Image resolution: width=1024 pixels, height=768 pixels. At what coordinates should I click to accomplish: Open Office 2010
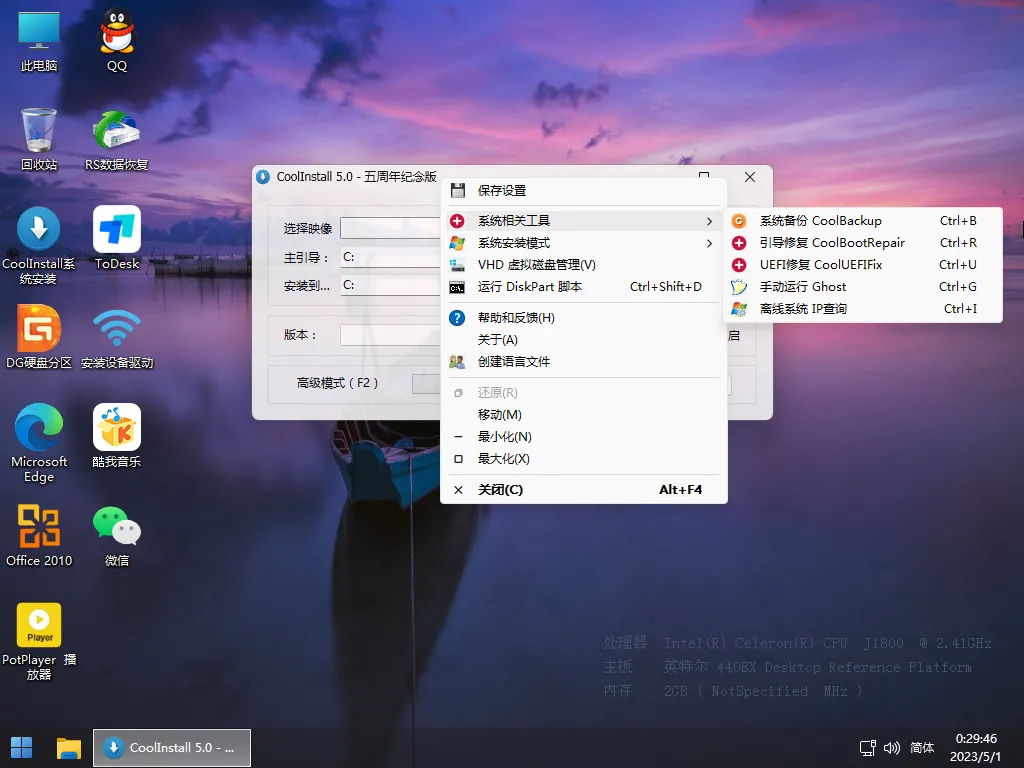39,524
